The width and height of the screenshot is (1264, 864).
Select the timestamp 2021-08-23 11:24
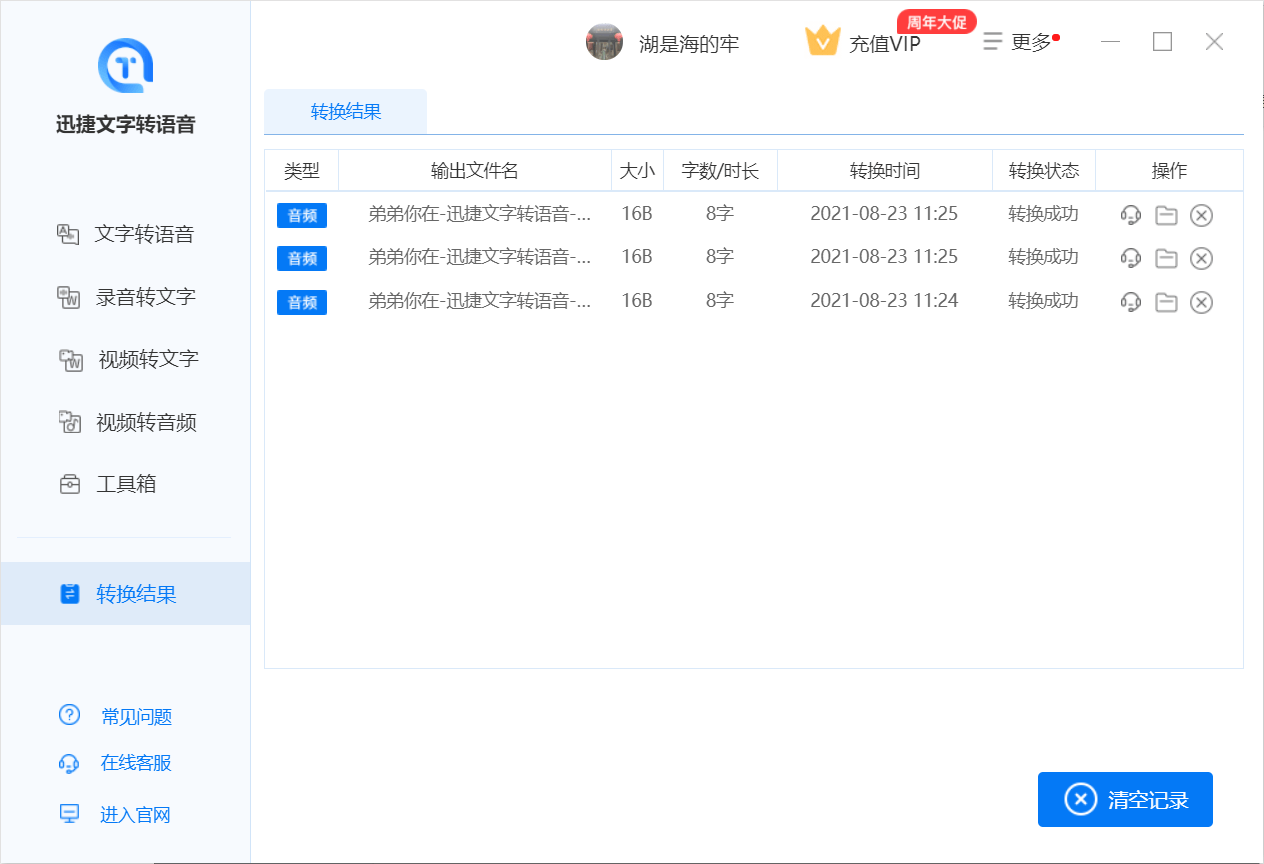point(884,300)
